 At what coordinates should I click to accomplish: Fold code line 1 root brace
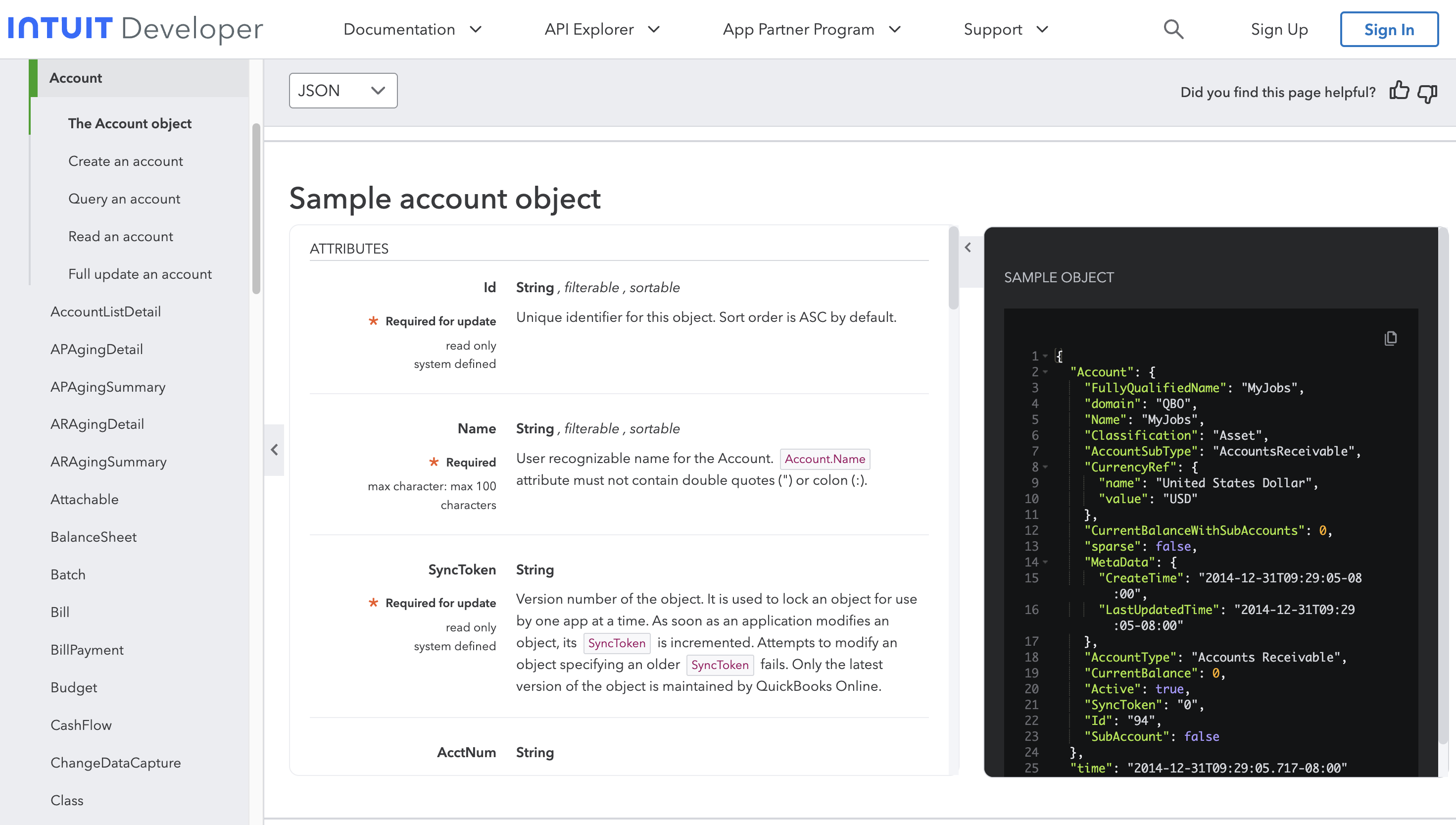tap(1046, 357)
